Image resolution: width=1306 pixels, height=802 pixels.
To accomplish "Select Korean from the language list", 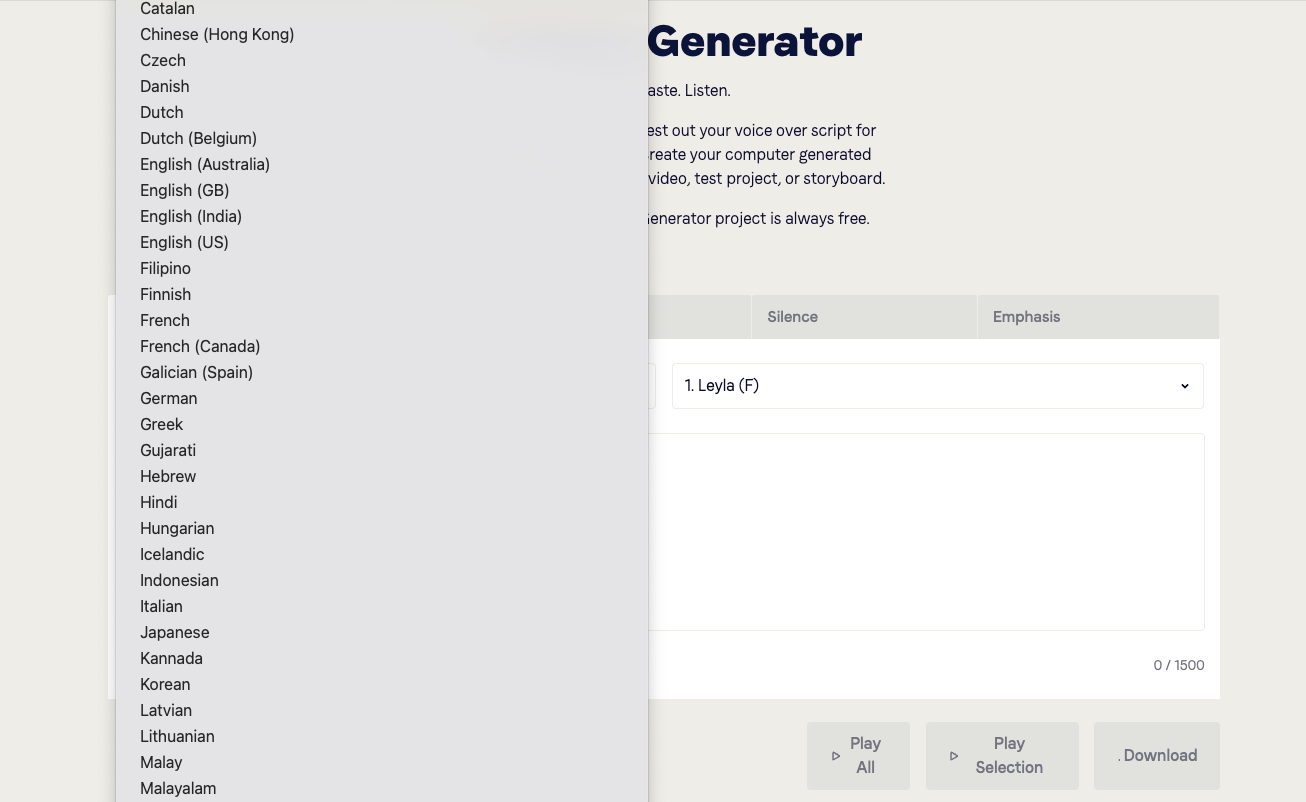I will pos(165,684).
